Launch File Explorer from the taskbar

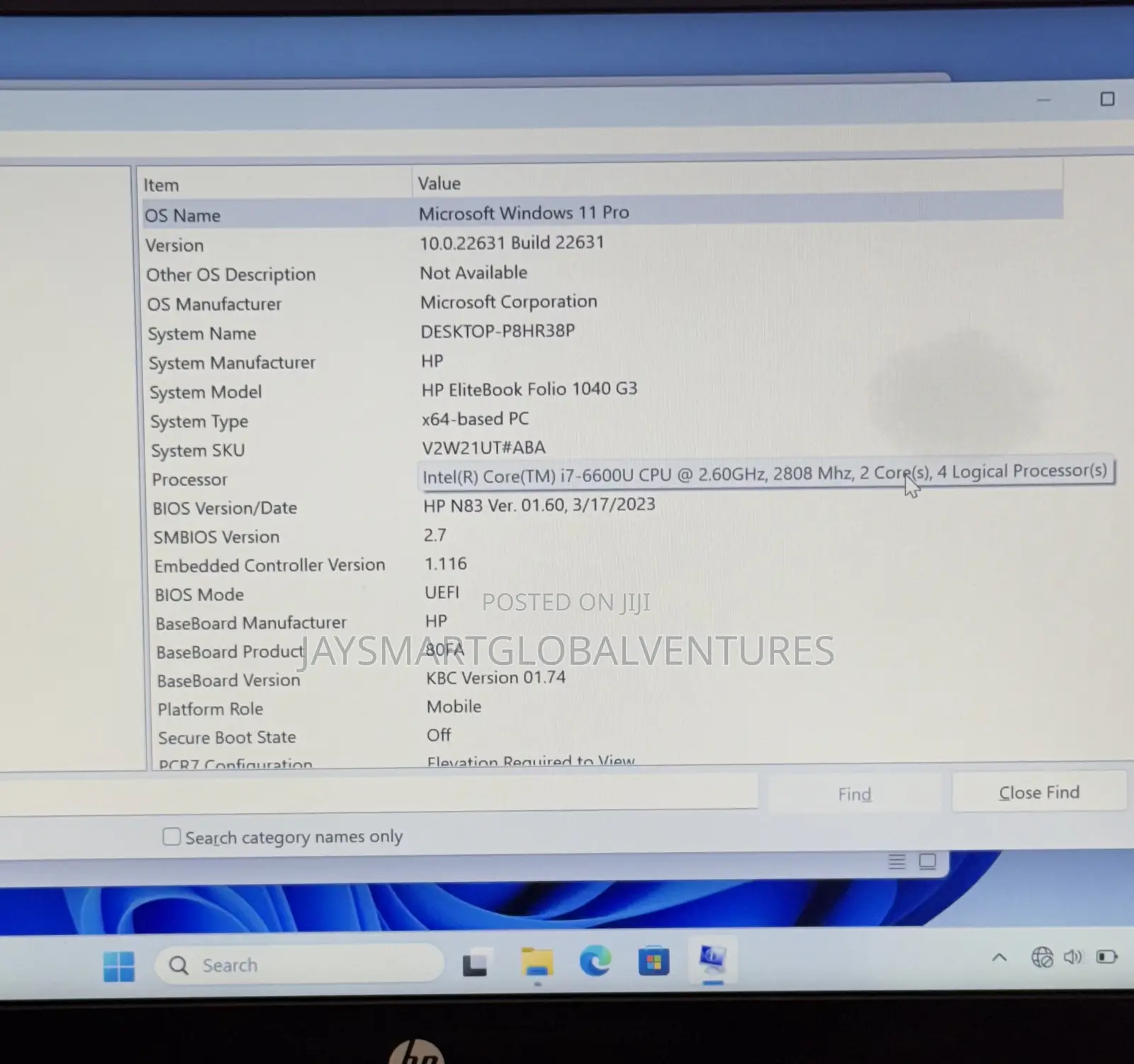[x=537, y=963]
